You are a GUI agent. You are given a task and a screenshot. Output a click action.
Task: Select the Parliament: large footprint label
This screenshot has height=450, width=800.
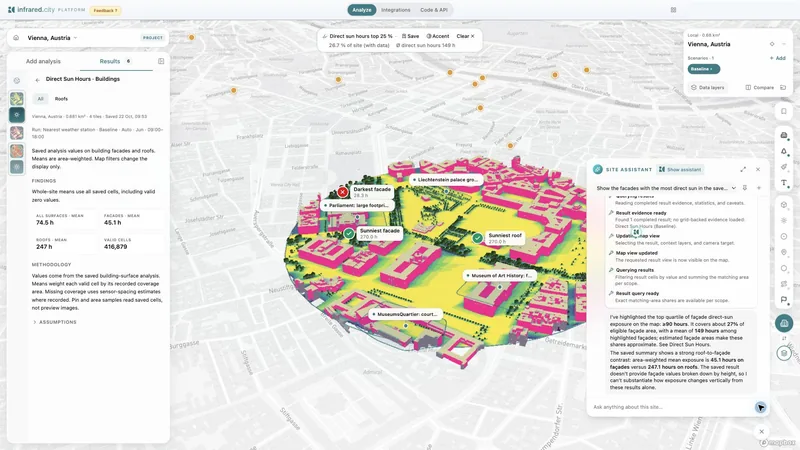[358, 205]
